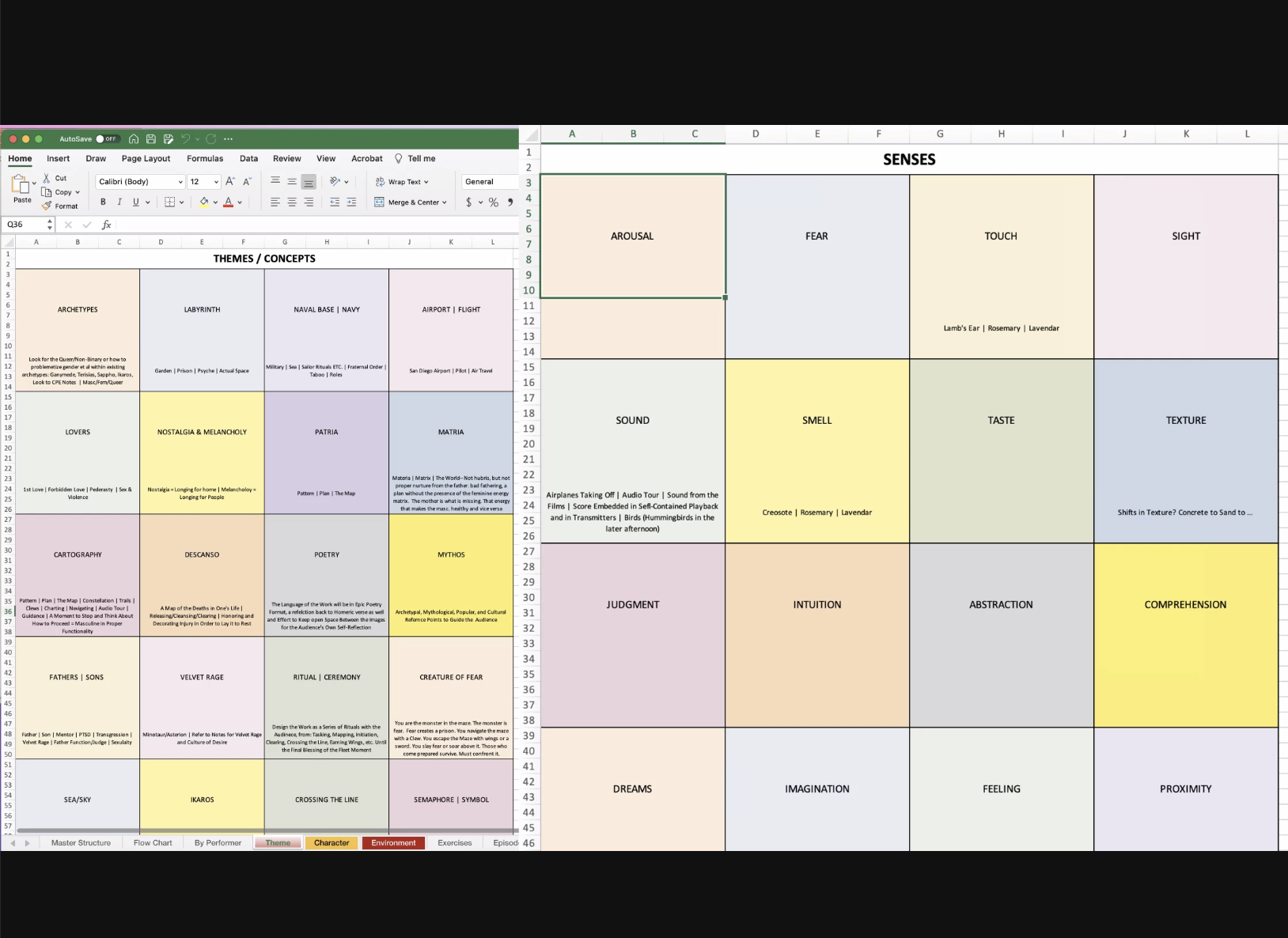Click the fx insert function icon
Image resolution: width=1288 pixels, height=938 pixels.
coord(107,225)
